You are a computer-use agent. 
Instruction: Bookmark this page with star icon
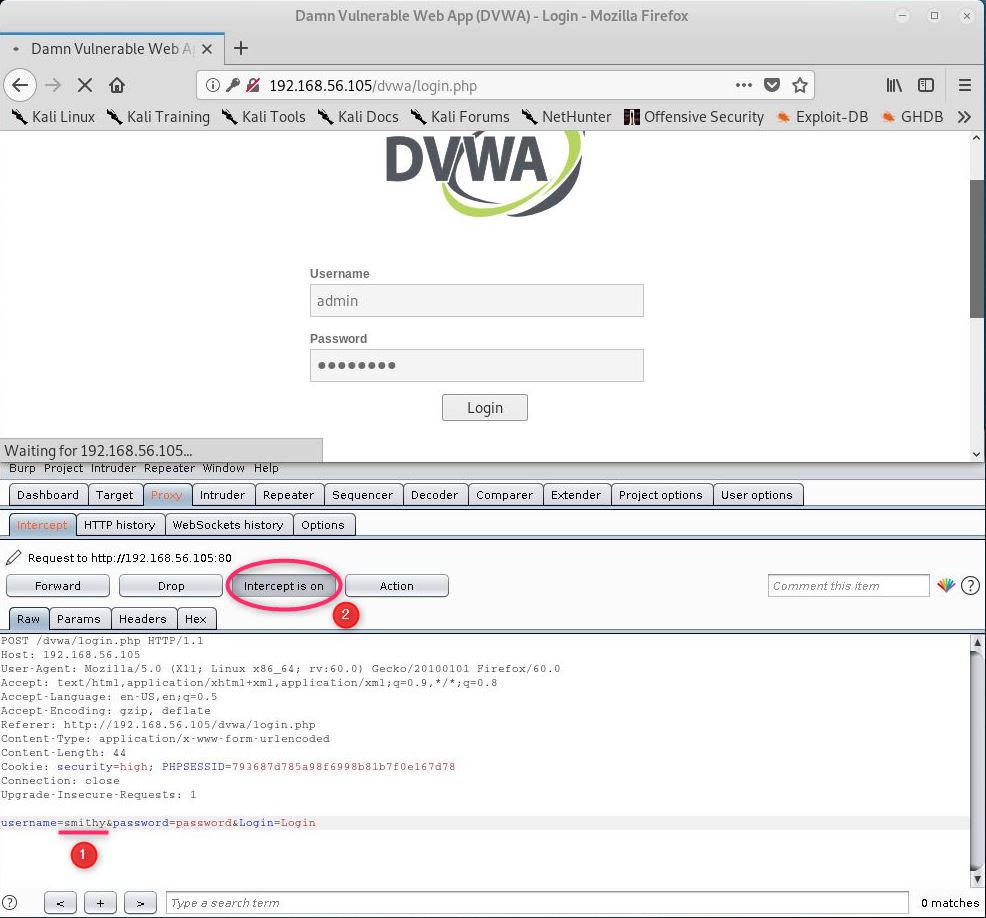[800, 85]
